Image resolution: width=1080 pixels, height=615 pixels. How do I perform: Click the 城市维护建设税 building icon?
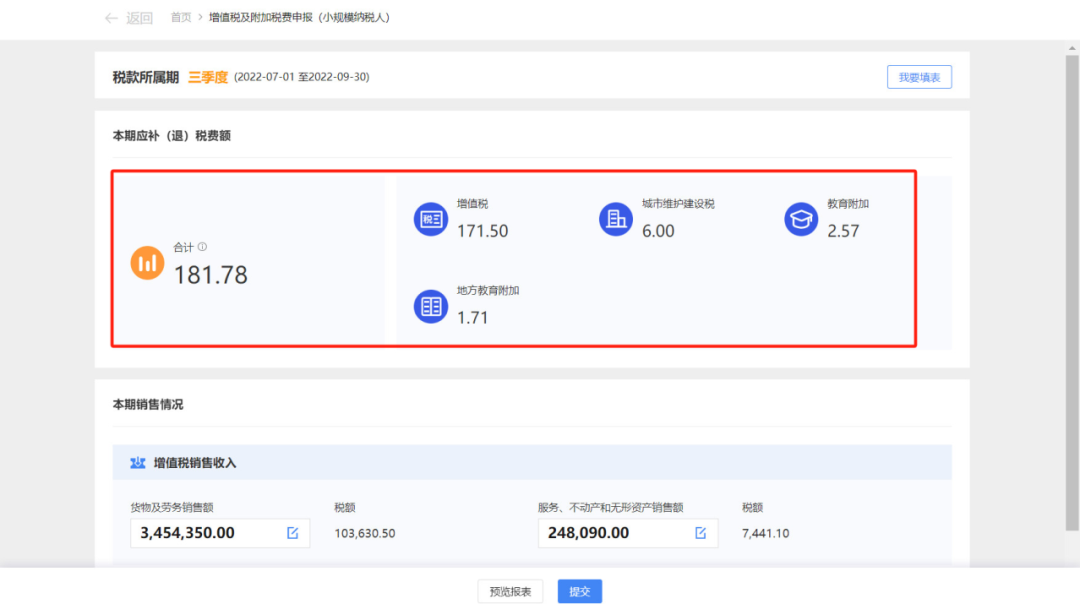[x=616, y=219]
